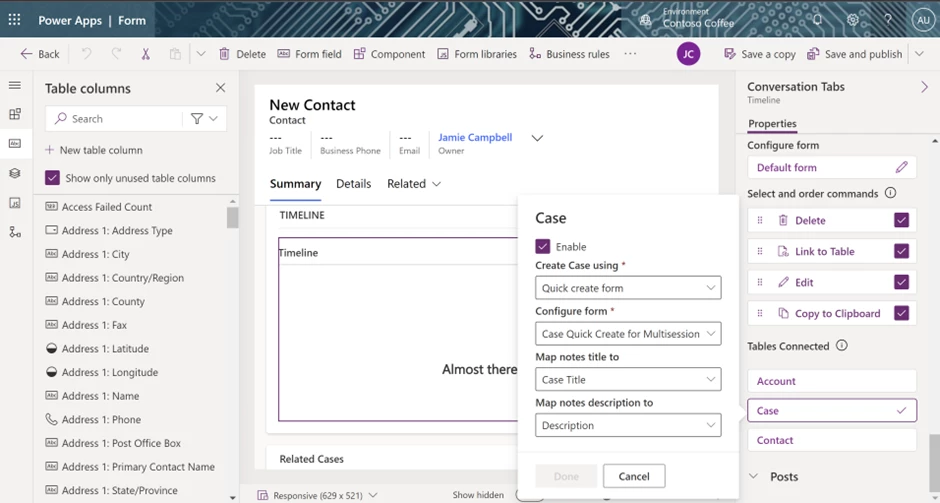
Task: Toggle Show only unused table columns checkbox
Action: pos(53,178)
